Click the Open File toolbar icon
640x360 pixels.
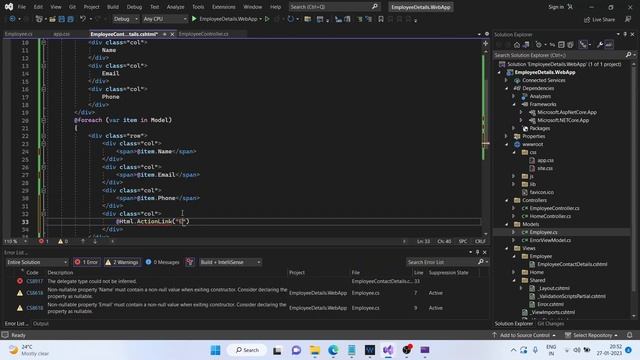pyautogui.click(x=52, y=19)
